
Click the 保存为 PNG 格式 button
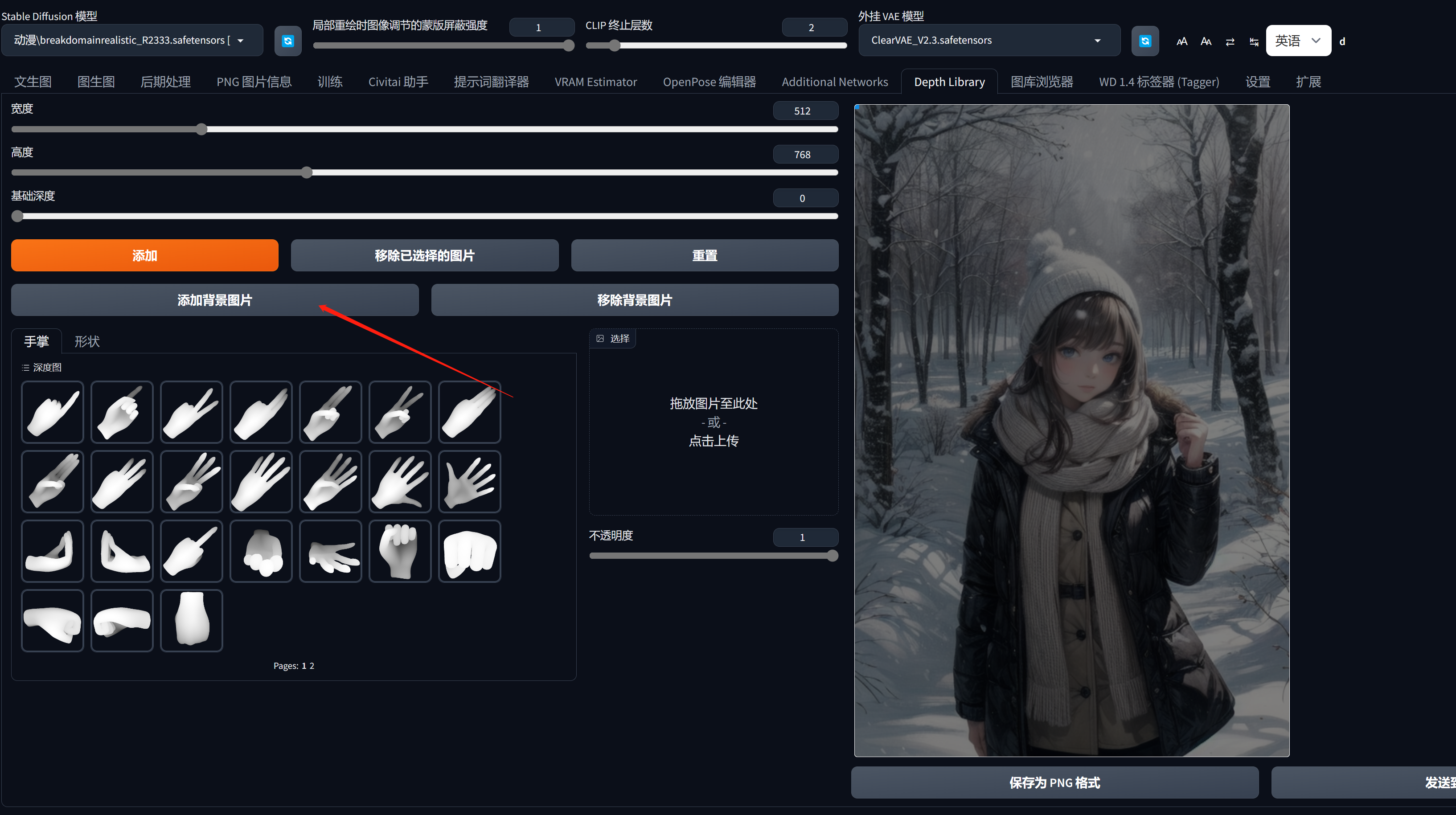click(1055, 783)
